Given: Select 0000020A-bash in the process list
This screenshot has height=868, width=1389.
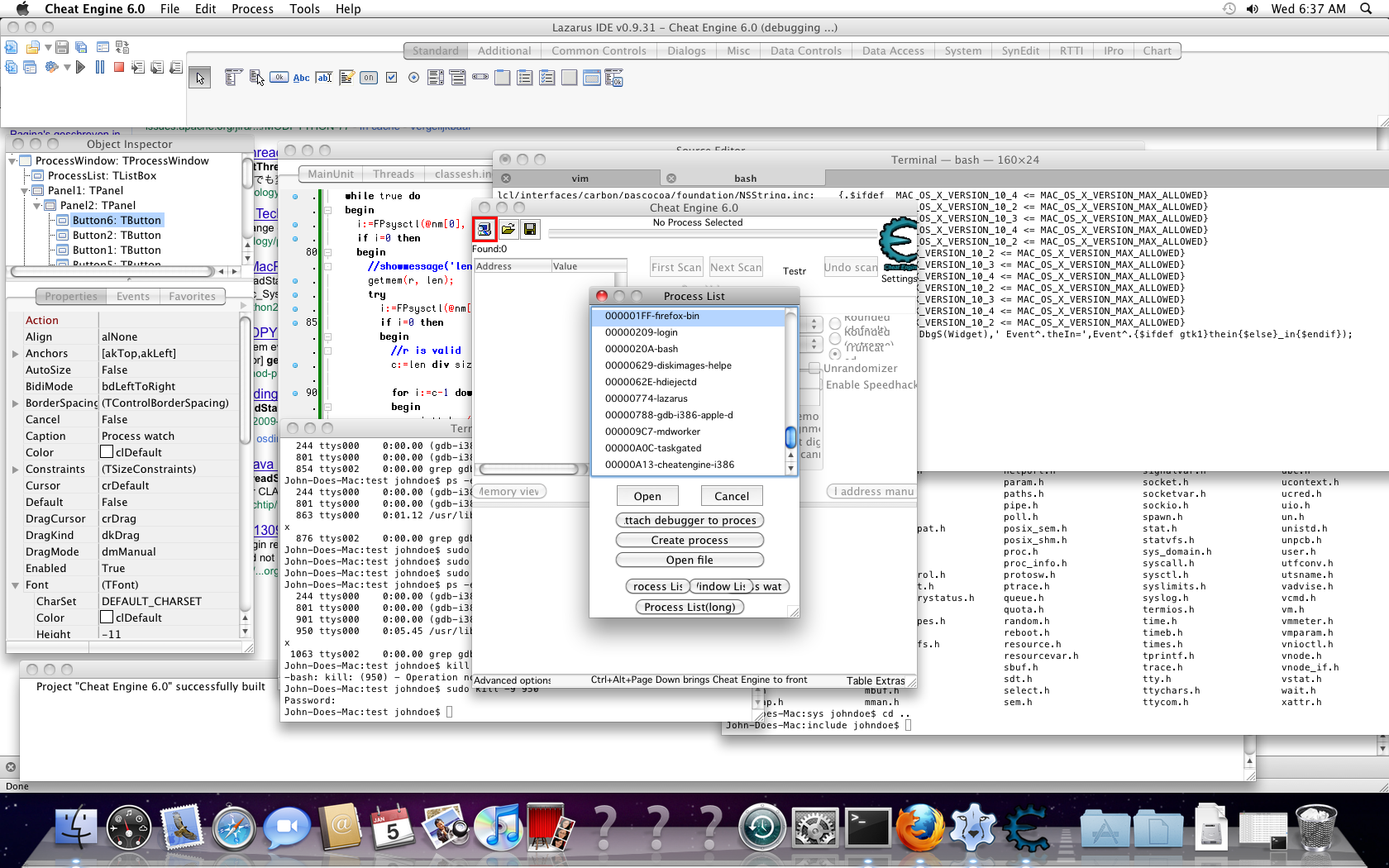Looking at the screenshot, I should 689,349.
